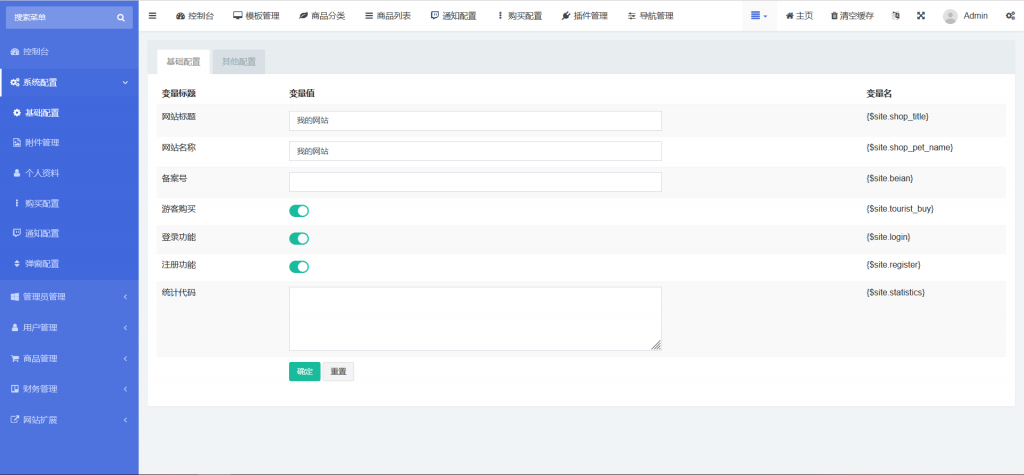The width and height of the screenshot is (1024, 475).
Task: Collapse the 系统配置 sidebar section
Action: pos(69,82)
